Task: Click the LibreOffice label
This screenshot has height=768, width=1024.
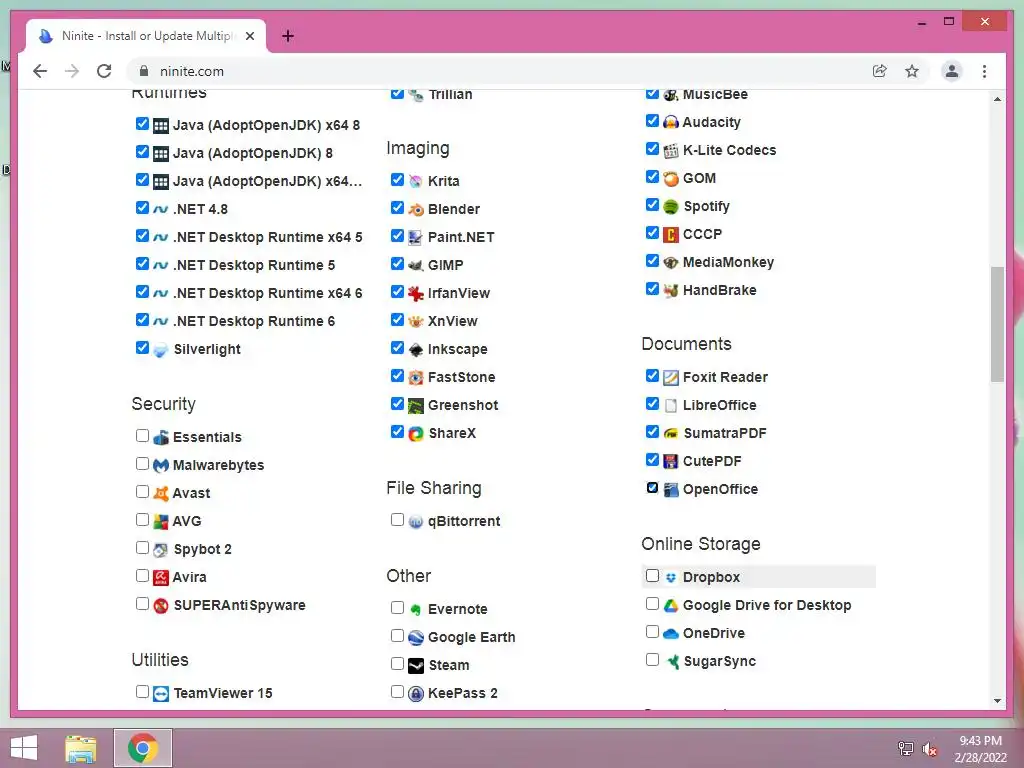Action: pyautogui.click(x=720, y=406)
